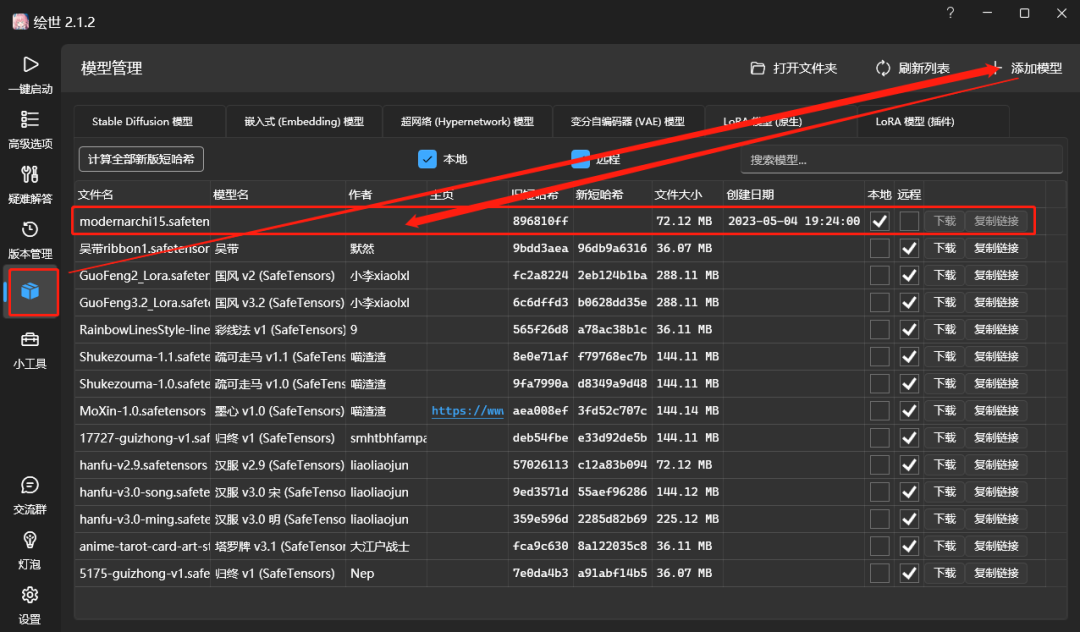Click the 绘世 app logo icon

point(20,21)
